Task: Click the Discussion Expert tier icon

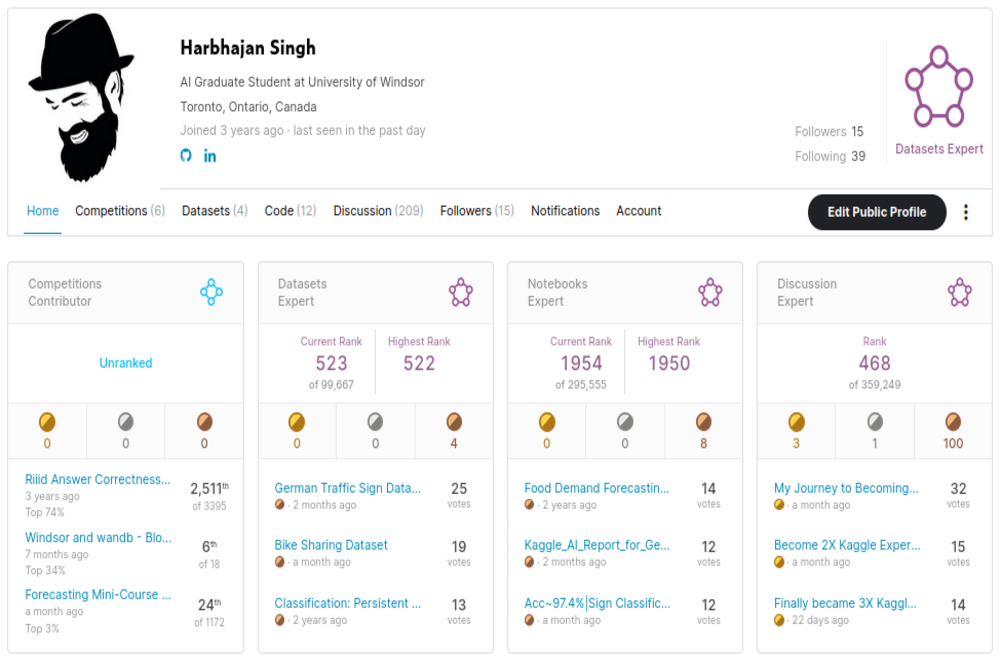Action: 960,292
